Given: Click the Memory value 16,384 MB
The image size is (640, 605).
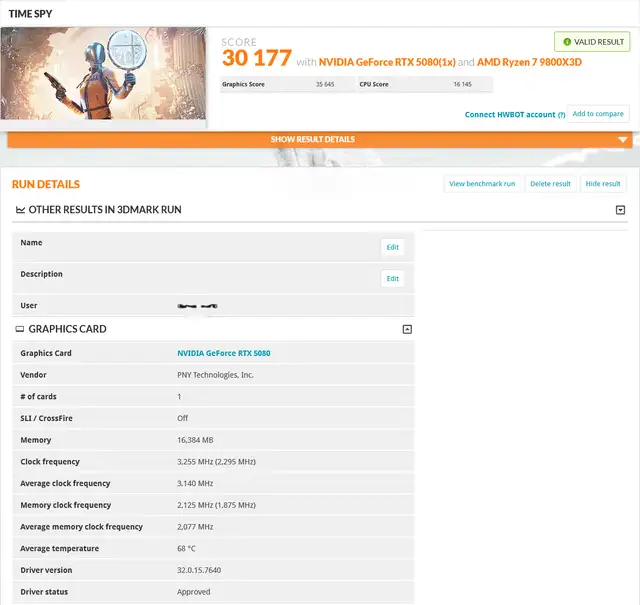Looking at the screenshot, I should pos(195,440).
